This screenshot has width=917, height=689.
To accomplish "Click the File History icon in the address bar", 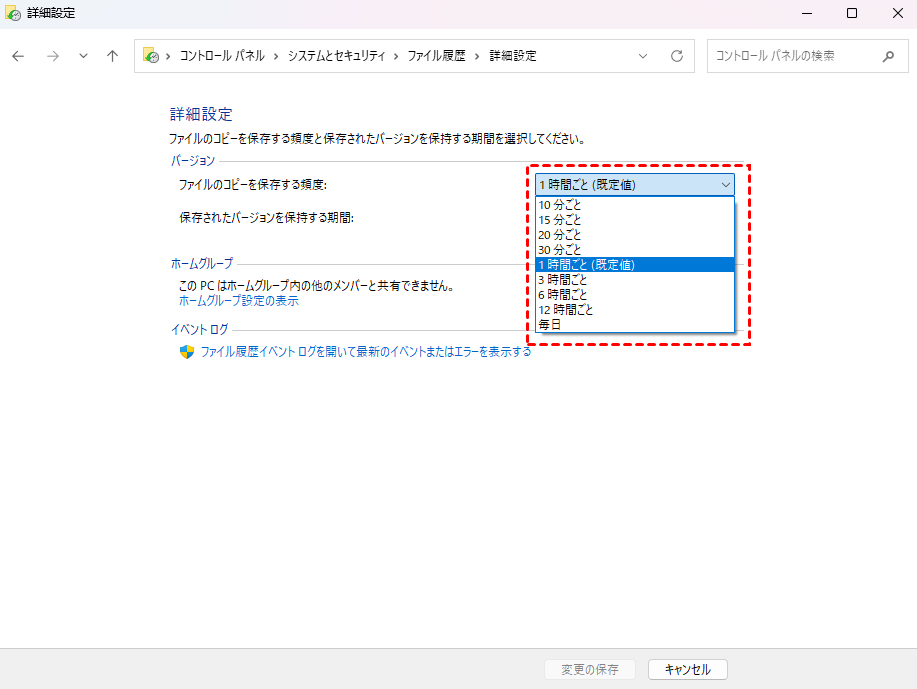I will click(151, 56).
